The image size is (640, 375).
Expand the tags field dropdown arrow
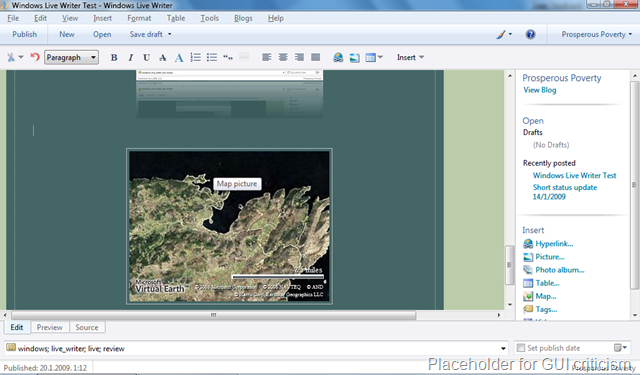pyautogui.click(x=503, y=348)
